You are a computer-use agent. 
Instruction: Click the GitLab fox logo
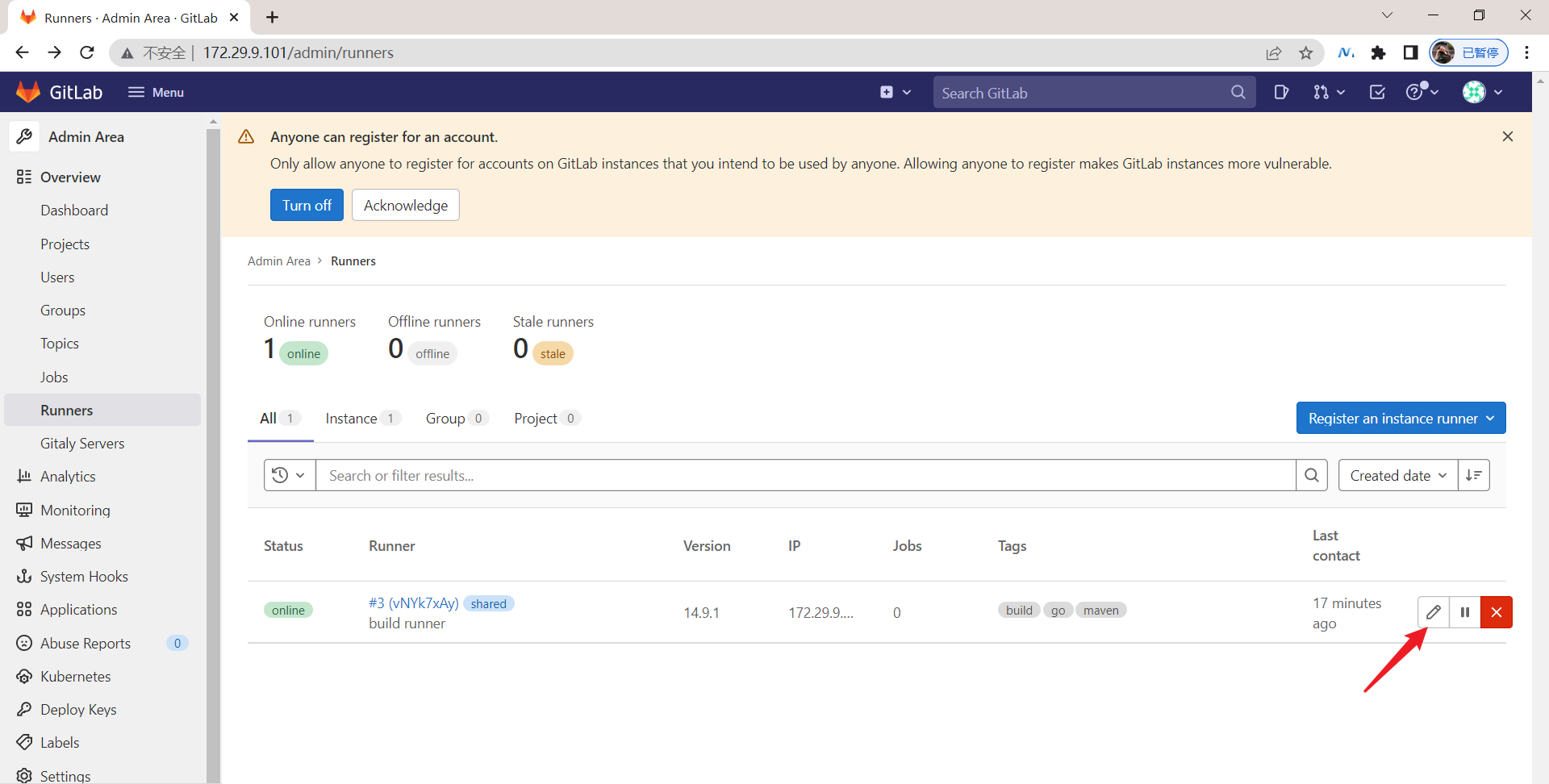28,92
